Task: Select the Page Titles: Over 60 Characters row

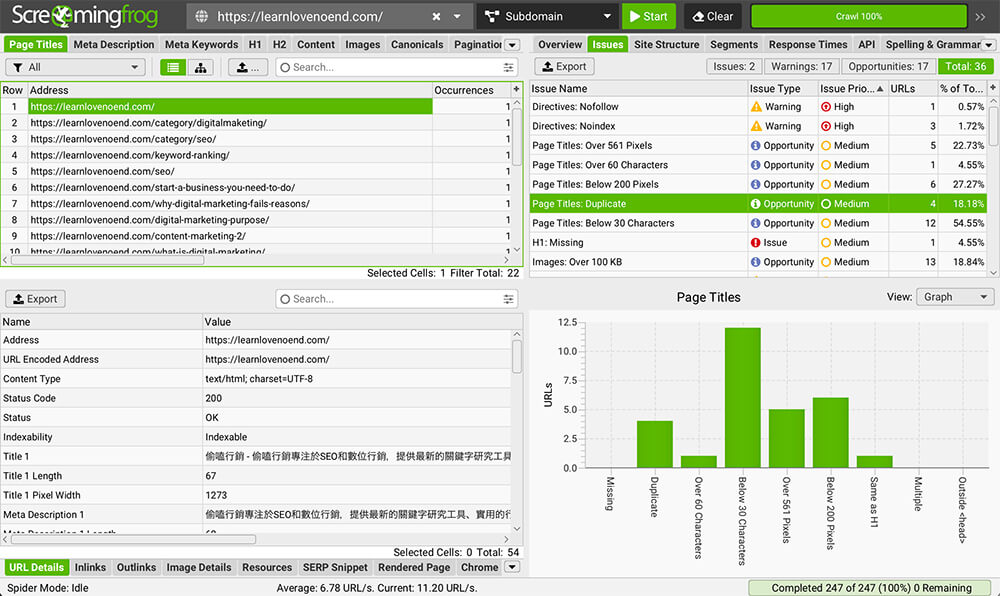Action: (758, 165)
